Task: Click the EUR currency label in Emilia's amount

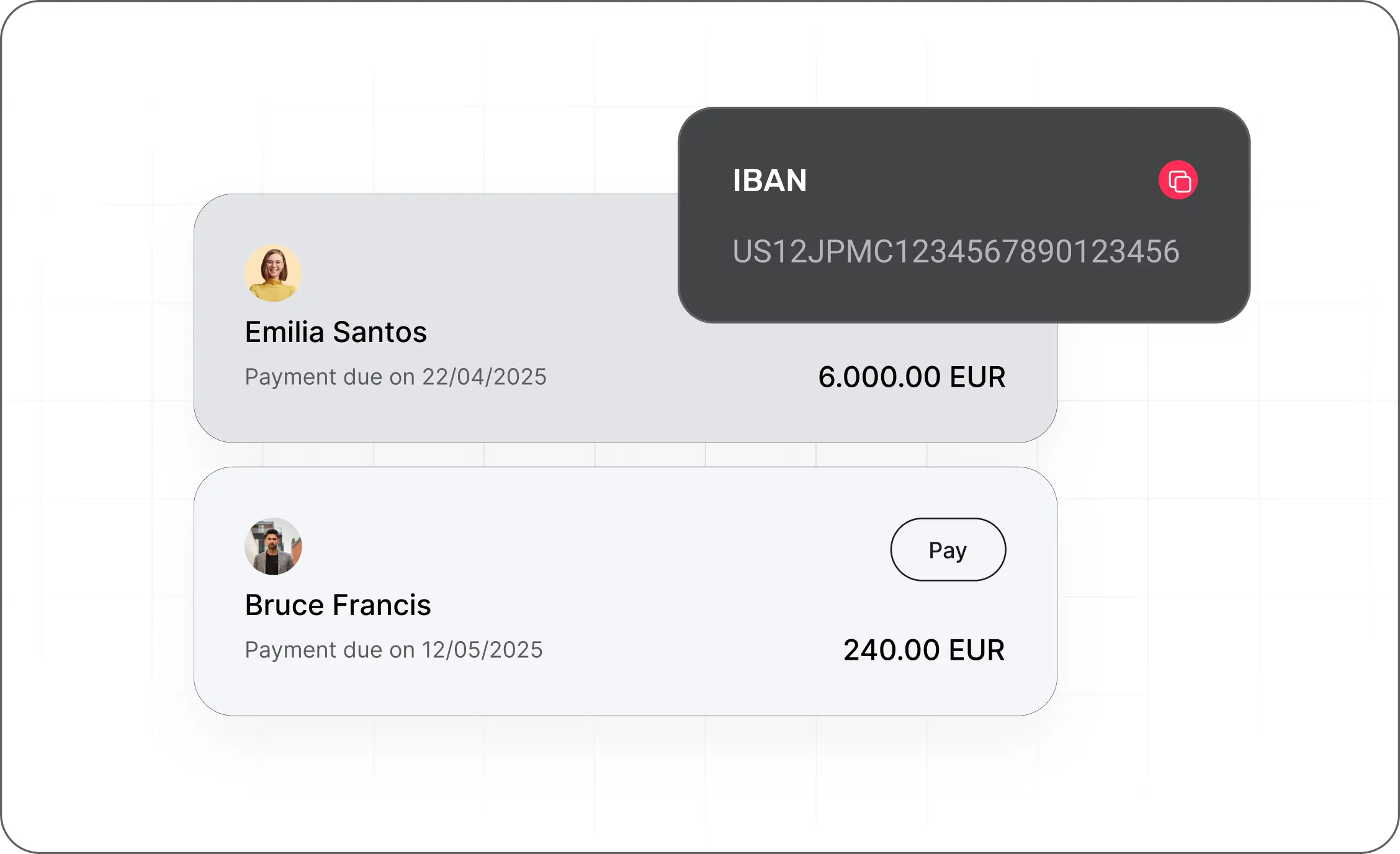Action: (977, 377)
